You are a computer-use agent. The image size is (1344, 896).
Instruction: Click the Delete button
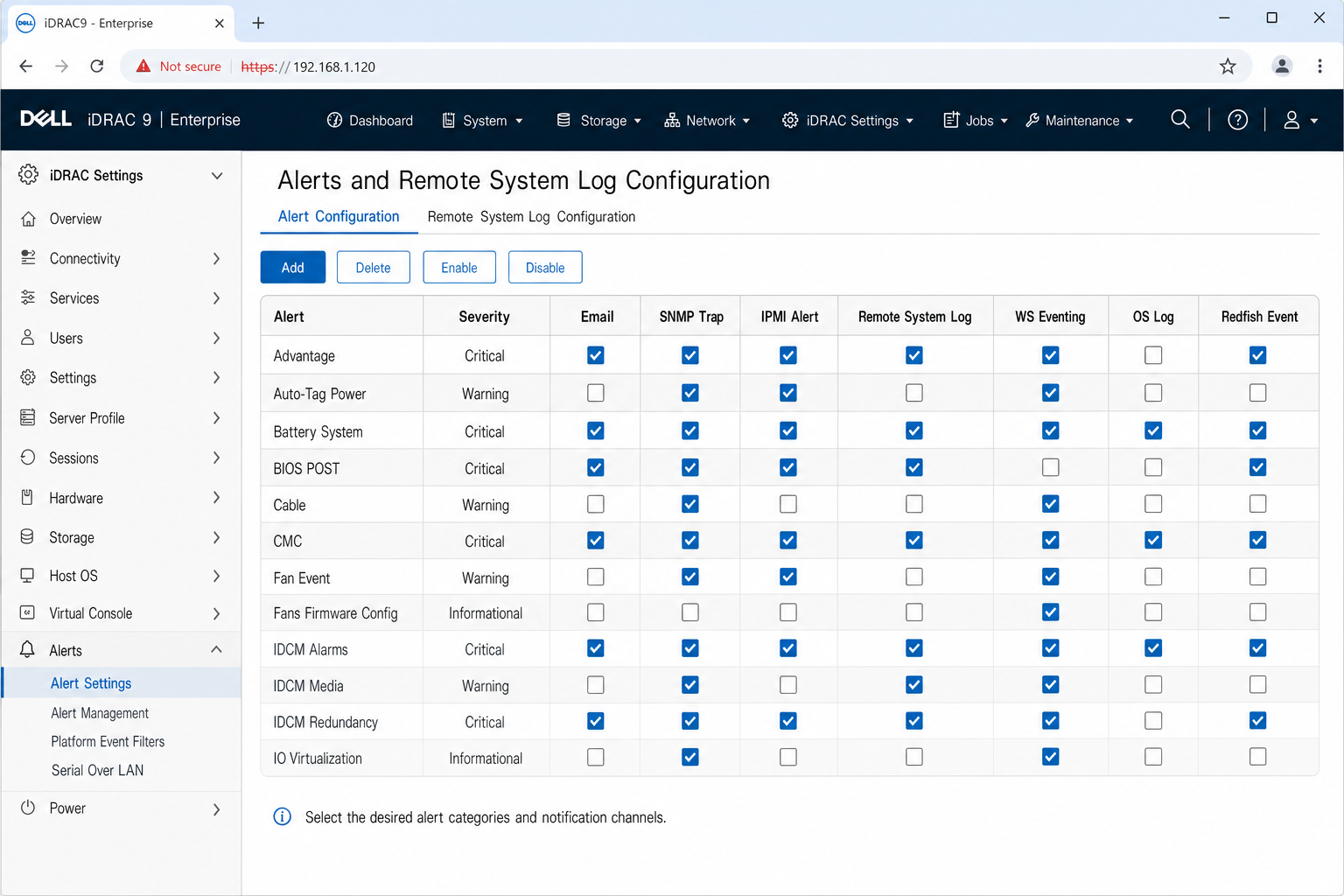[374, 267]
